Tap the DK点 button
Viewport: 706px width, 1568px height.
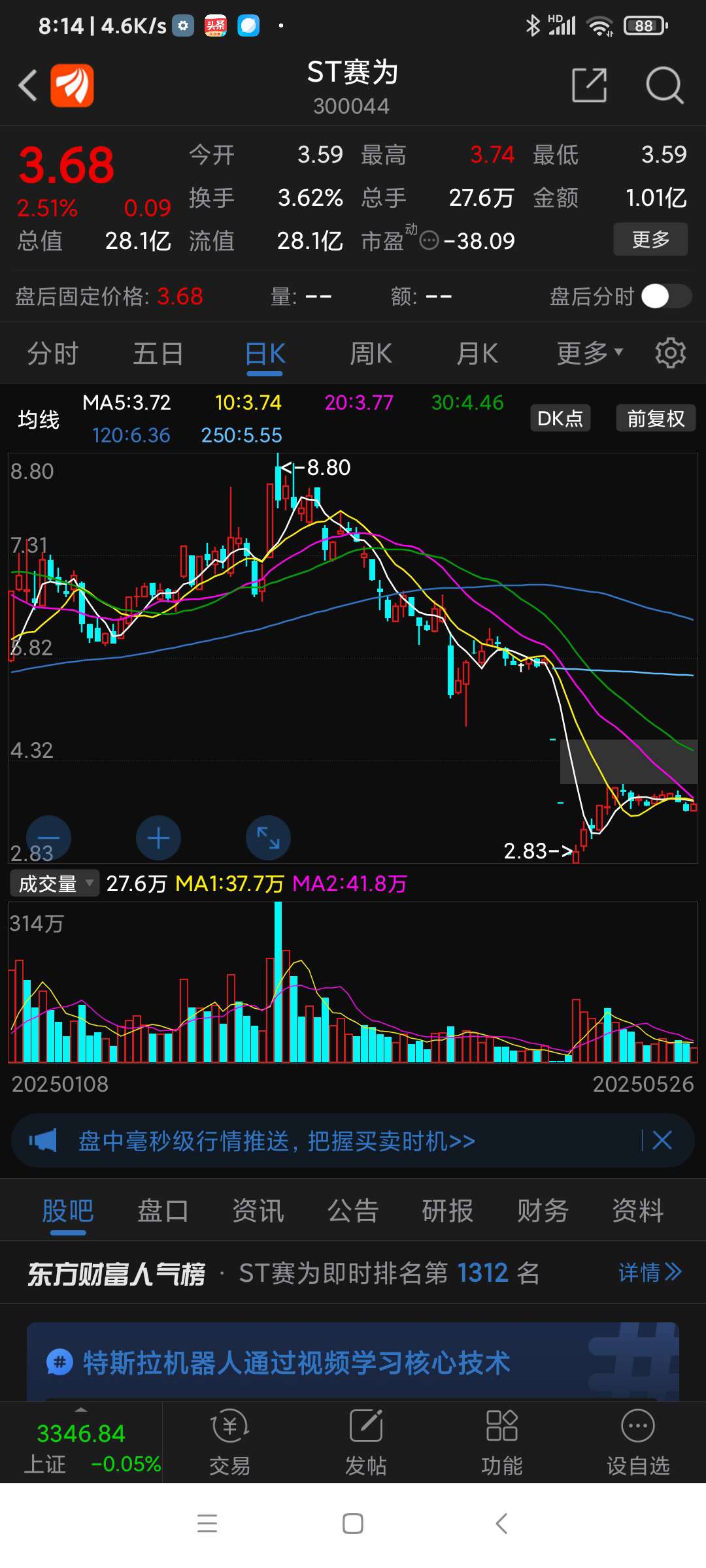pyautogui.click(x=560, y=418)
